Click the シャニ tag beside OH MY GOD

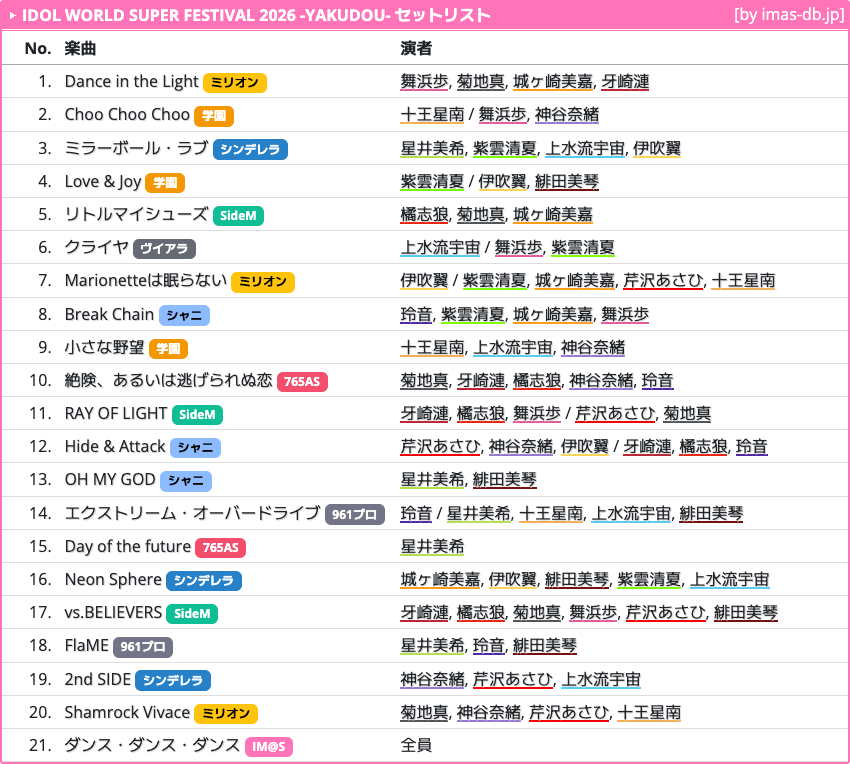[x=186, y=480]
